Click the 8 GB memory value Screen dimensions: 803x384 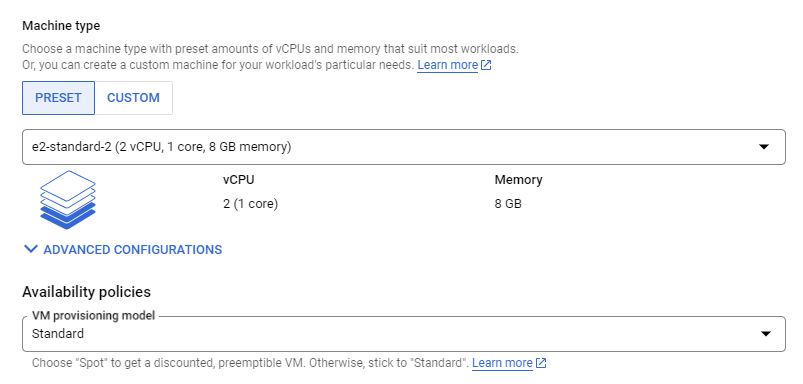(508, 204)
